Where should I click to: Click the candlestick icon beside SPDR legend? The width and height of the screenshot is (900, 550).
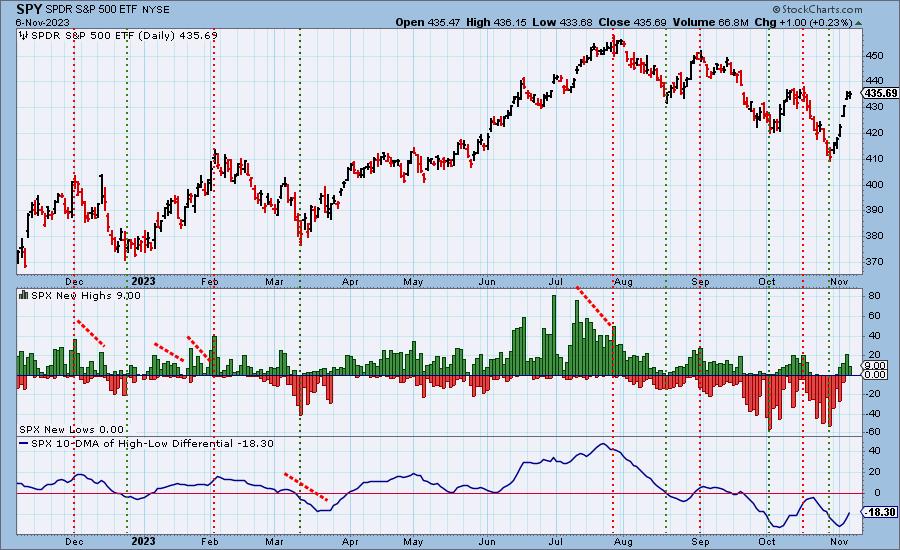(x=24, y=36)
